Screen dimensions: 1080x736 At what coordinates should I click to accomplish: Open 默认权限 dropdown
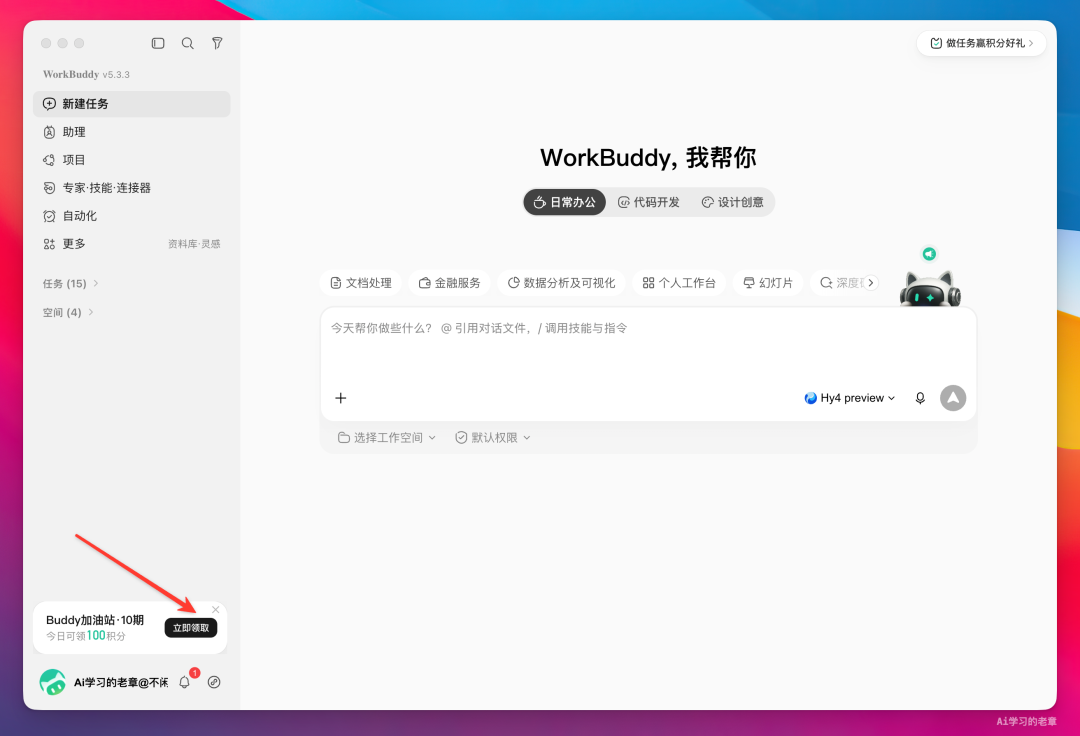tap(492, 438)
